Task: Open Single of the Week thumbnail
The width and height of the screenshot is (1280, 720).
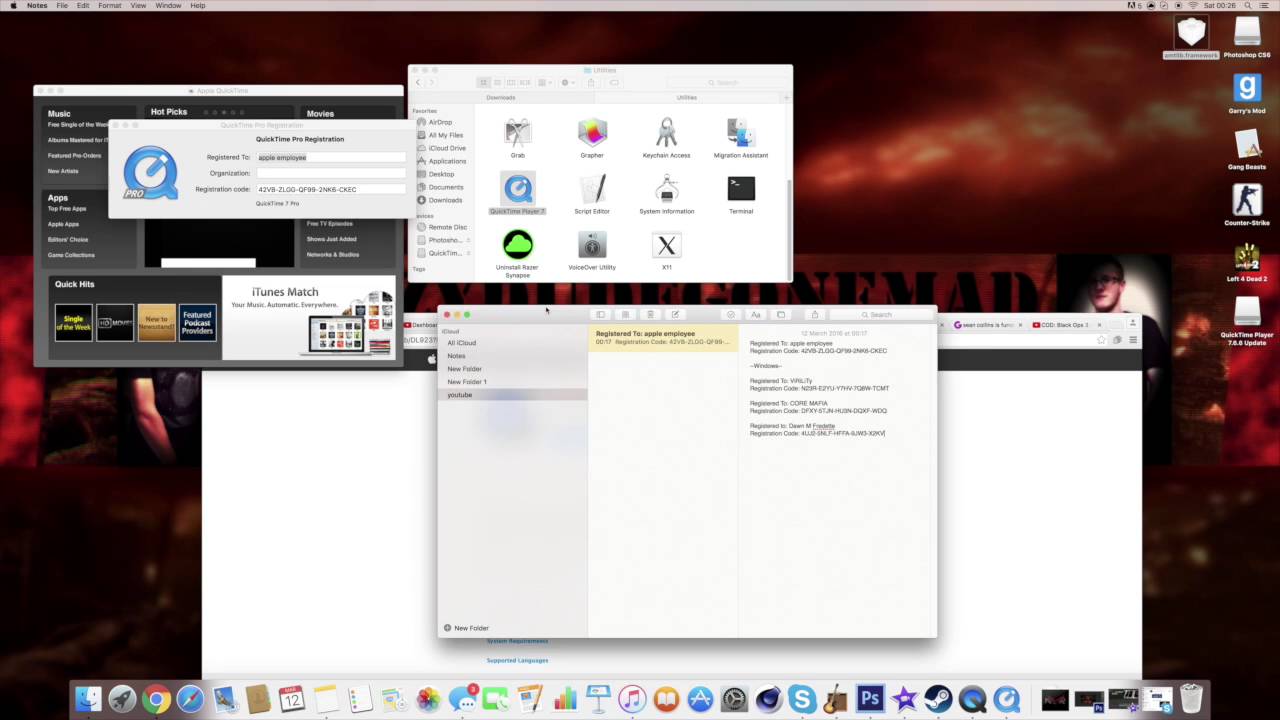Action: [73, 323]
